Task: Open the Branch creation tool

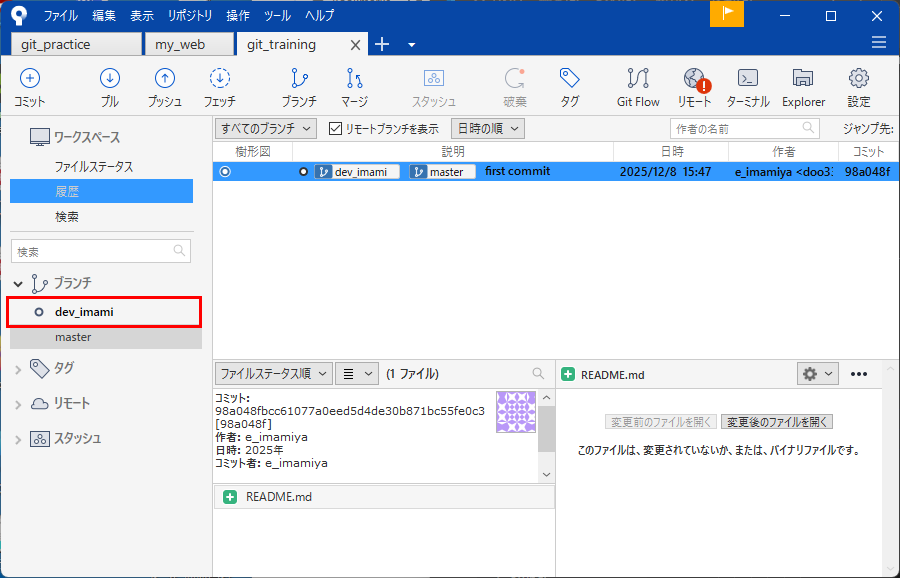Action: (298, 80)
